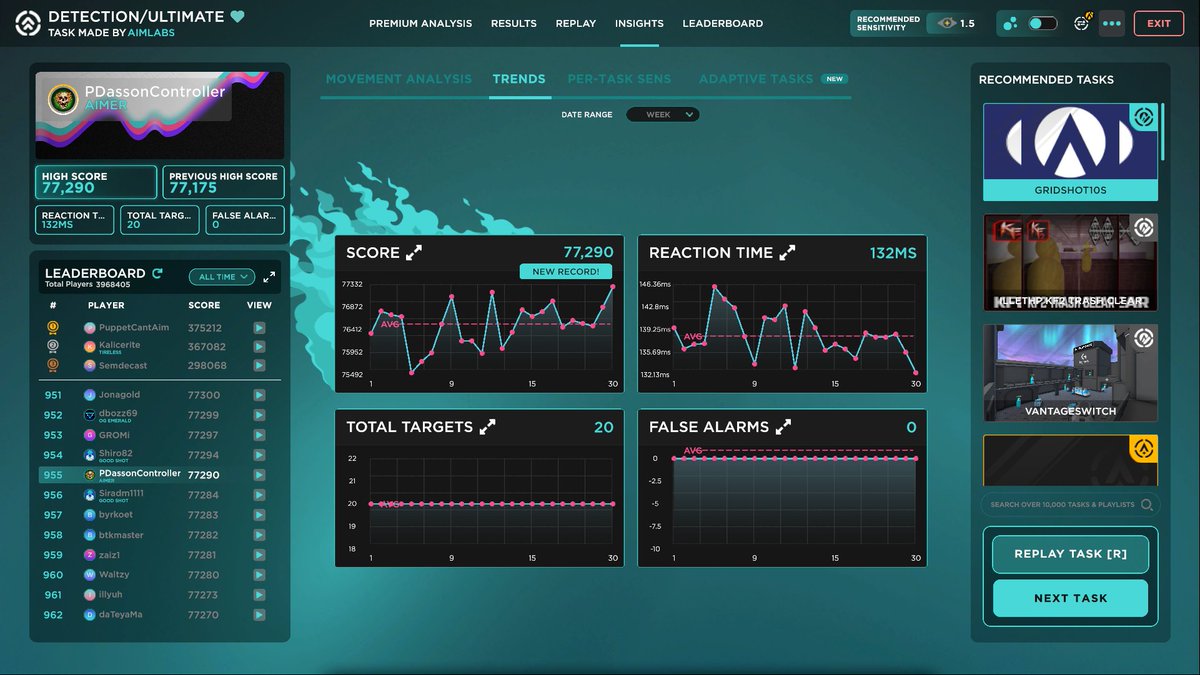
Task: View PuppetCantAim's replay
Action: [x=259, y=327]
